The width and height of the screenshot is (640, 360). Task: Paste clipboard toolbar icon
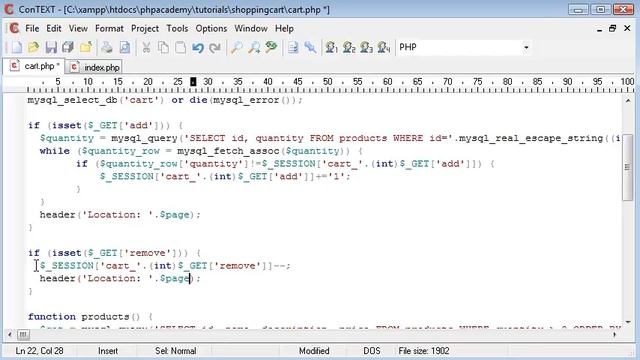click(180, 47)
